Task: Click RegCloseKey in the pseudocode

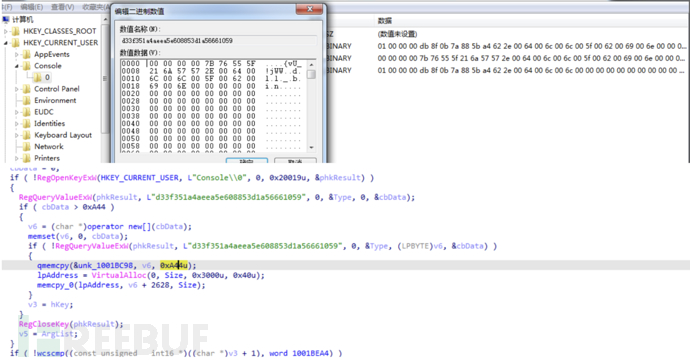Action: [x=44, y=324]
